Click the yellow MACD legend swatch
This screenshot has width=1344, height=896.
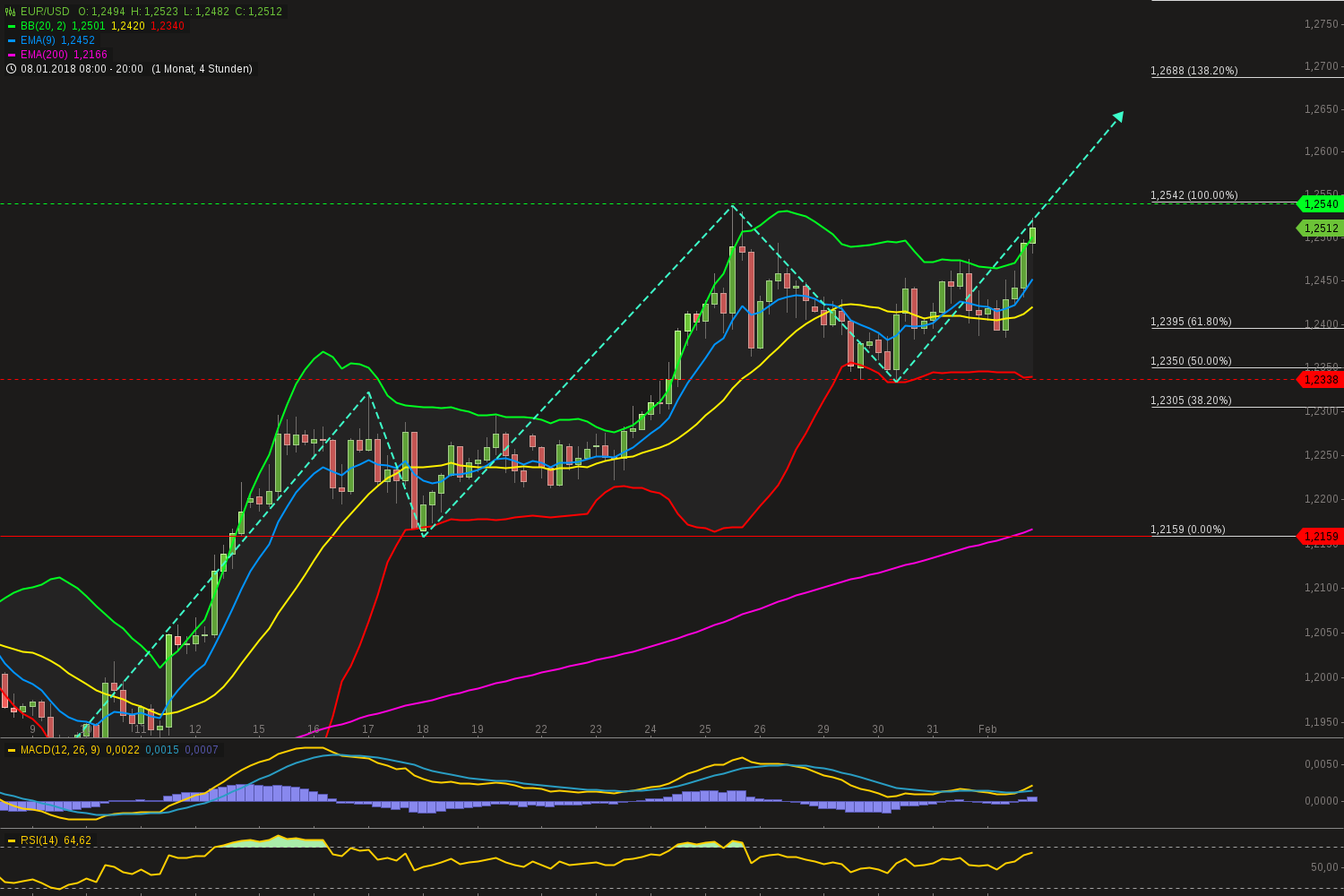tap(12, 750)
